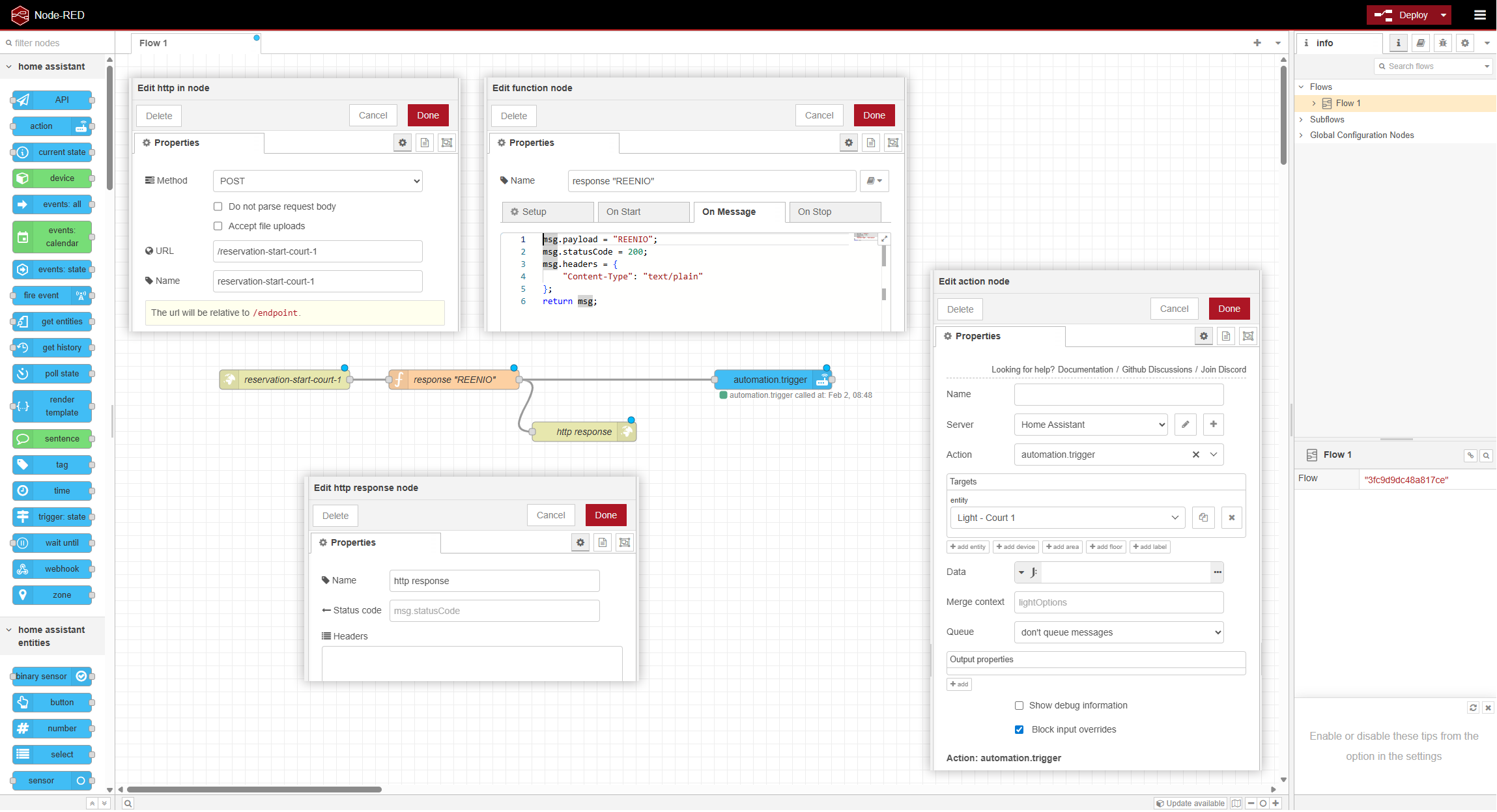Click the canvas horizontal scrollbar
Screen dimensions: 1497x812
click(254, 789)
